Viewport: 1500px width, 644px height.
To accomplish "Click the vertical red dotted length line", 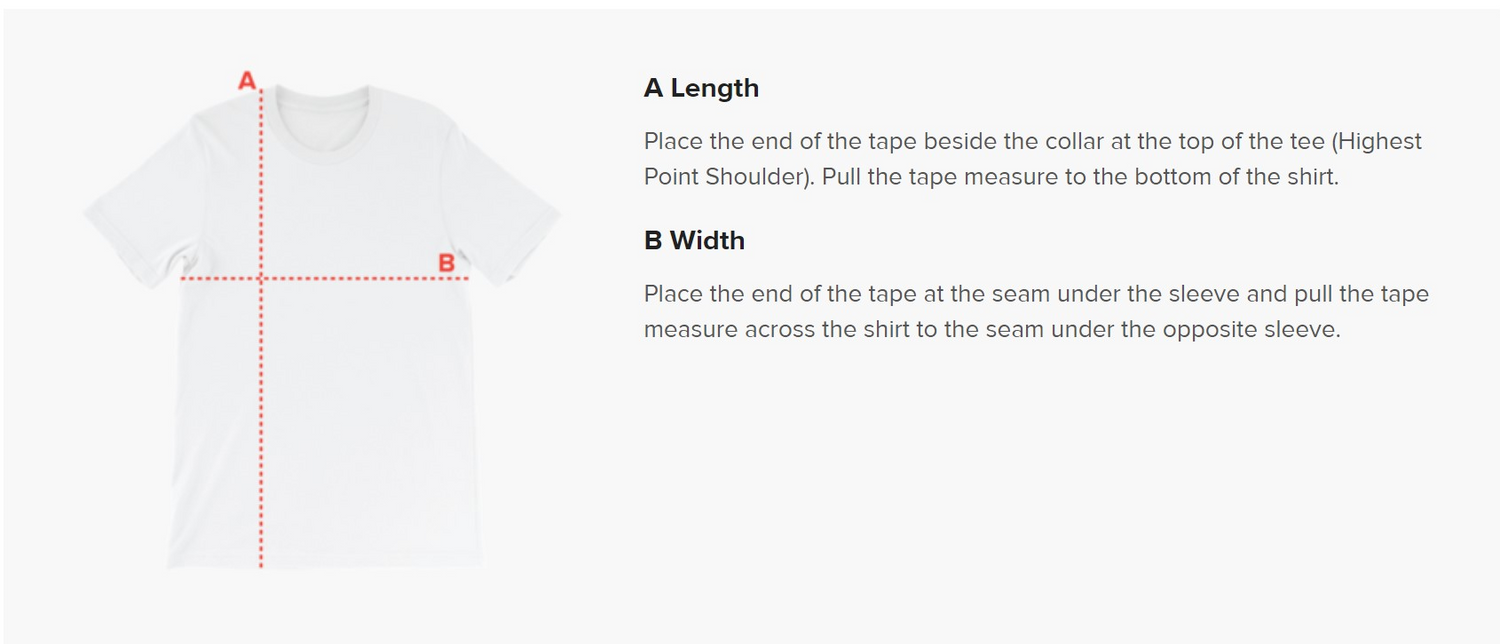I will [x=261, y=420].
